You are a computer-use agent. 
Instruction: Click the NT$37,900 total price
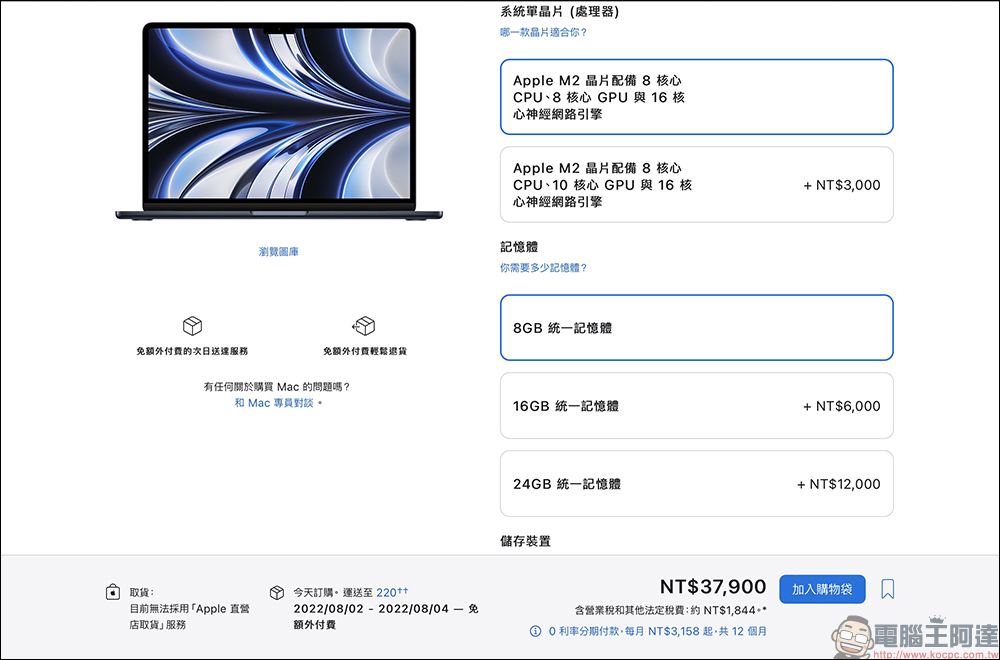713,587
